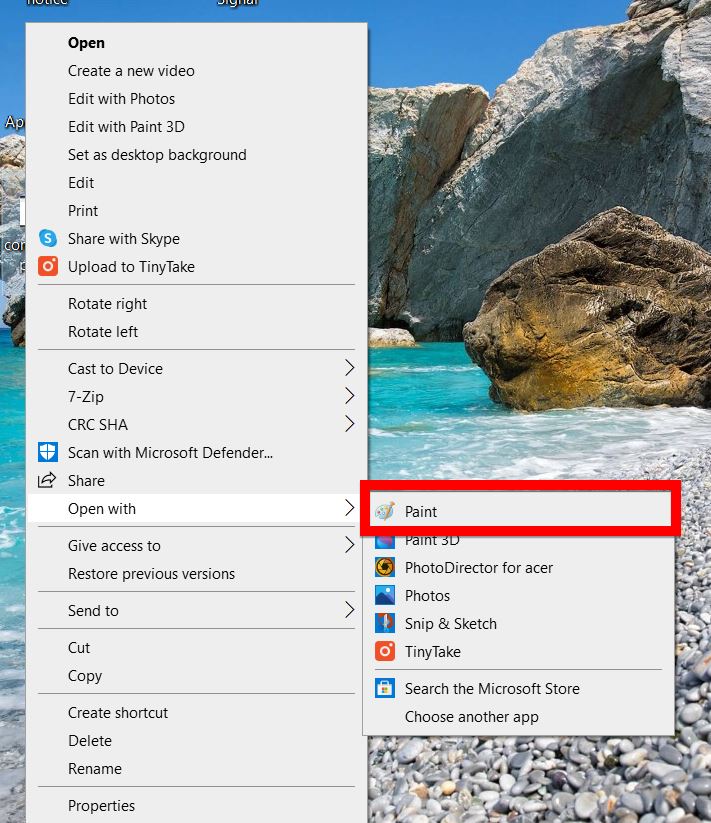Click the Paint palette icon in submenu
Image resolution: width=711 pixels, height=823 pixels.
pyautogui.click(x=385, y=511)
